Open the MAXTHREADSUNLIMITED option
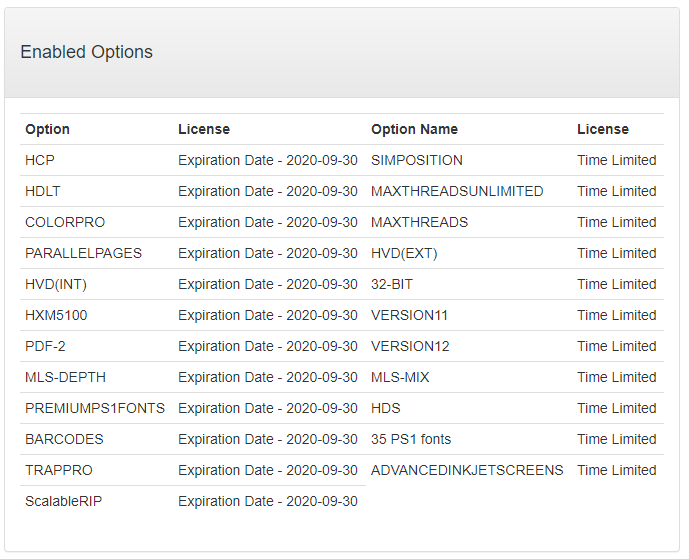 (457, 191)
